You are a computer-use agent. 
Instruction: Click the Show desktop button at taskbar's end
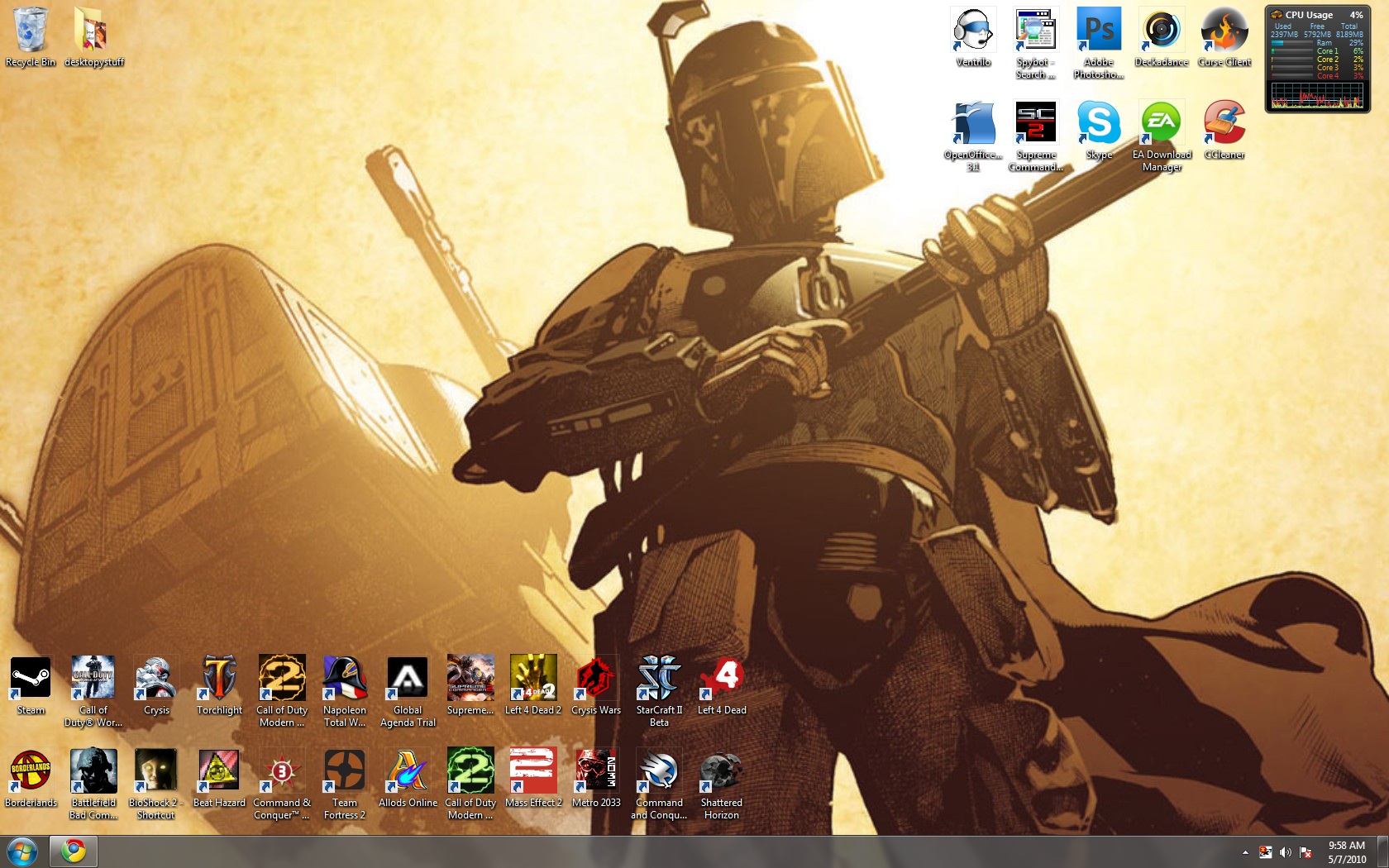click(1383, 851)
